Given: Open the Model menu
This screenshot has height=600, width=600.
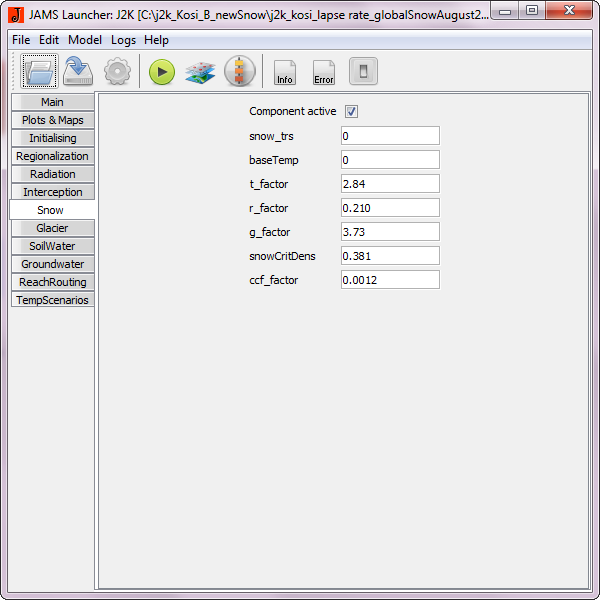Looking at the screenshot, I should click(x=85, y=40).
